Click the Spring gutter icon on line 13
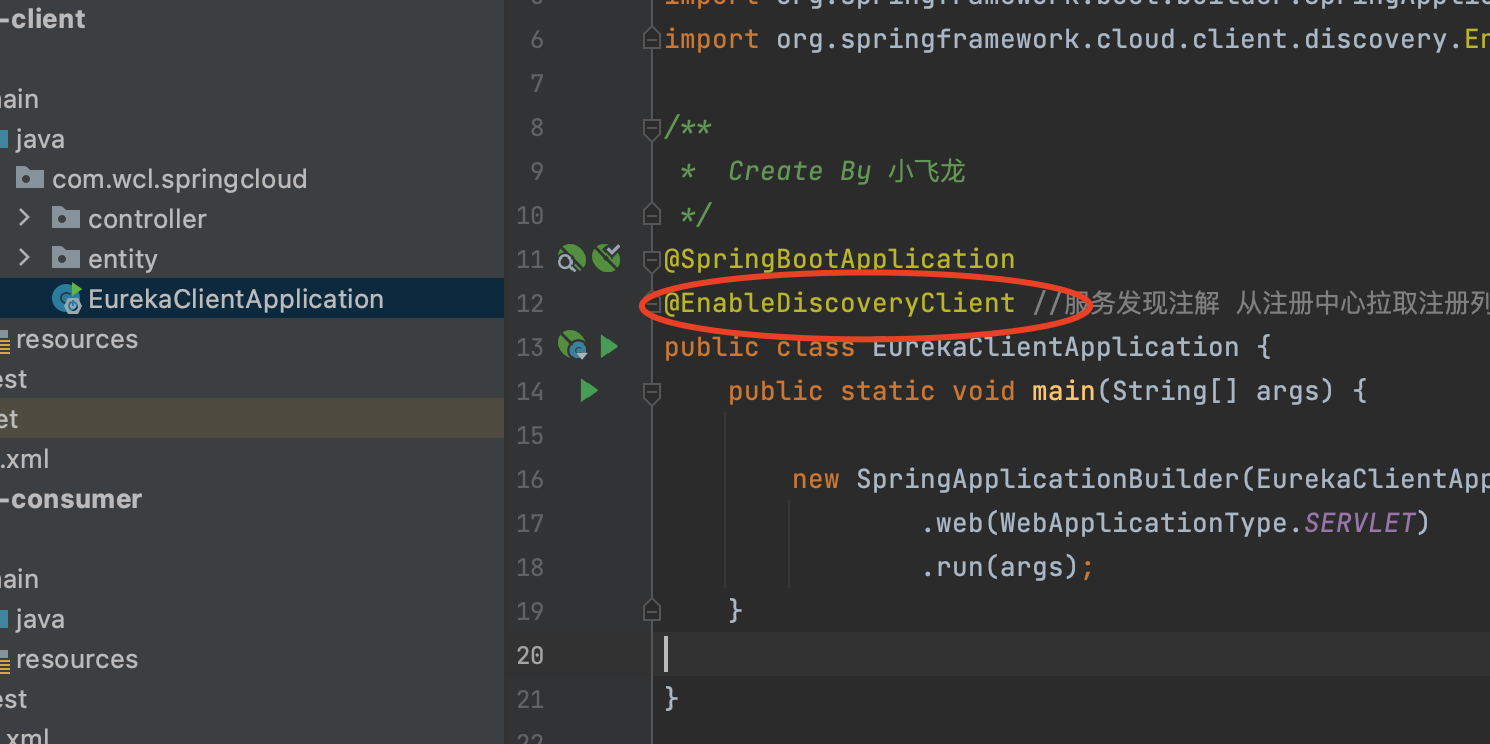Viewport: 1490px width, 744px height. pos(572,346)
